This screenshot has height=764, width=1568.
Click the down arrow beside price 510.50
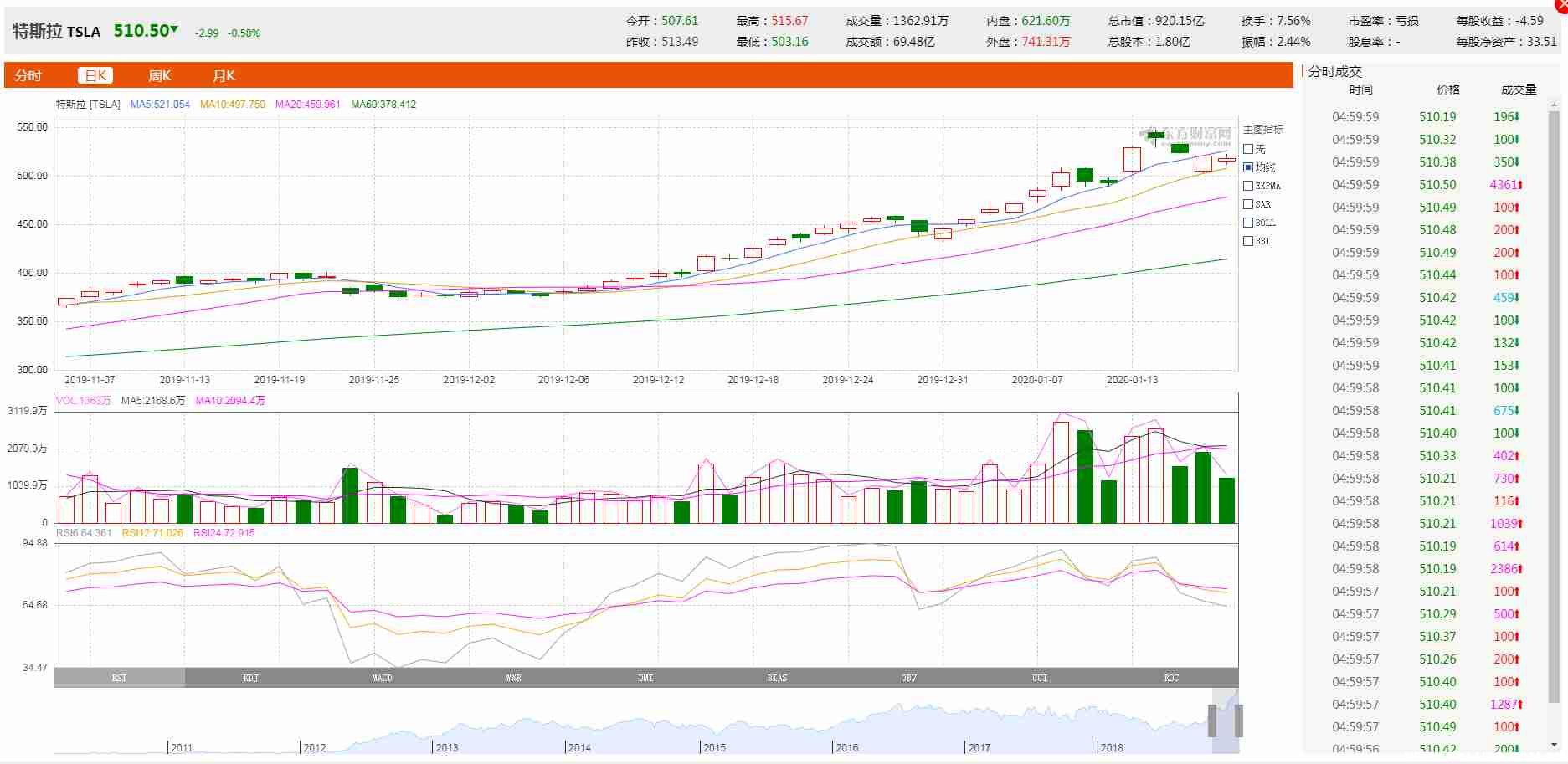(x=174, y=30)
